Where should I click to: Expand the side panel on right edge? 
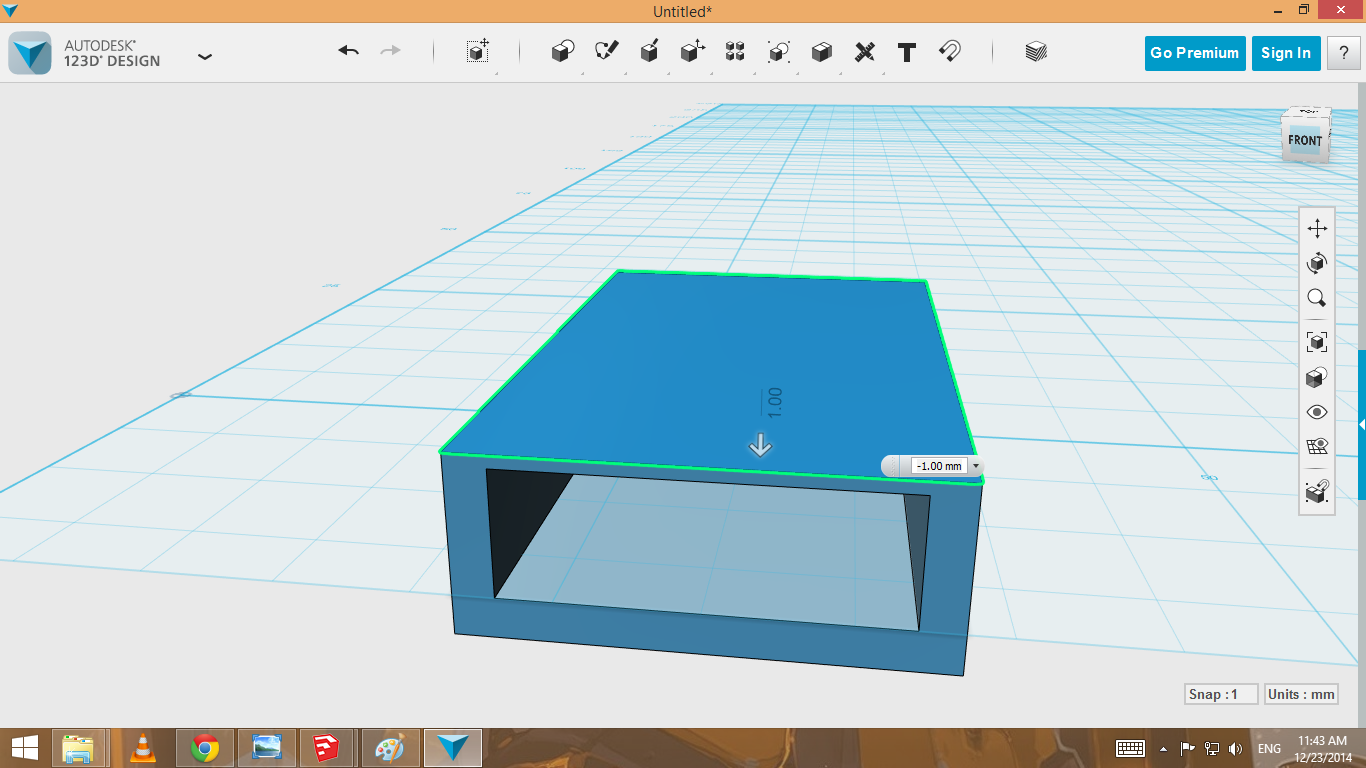click(1361, 425)
